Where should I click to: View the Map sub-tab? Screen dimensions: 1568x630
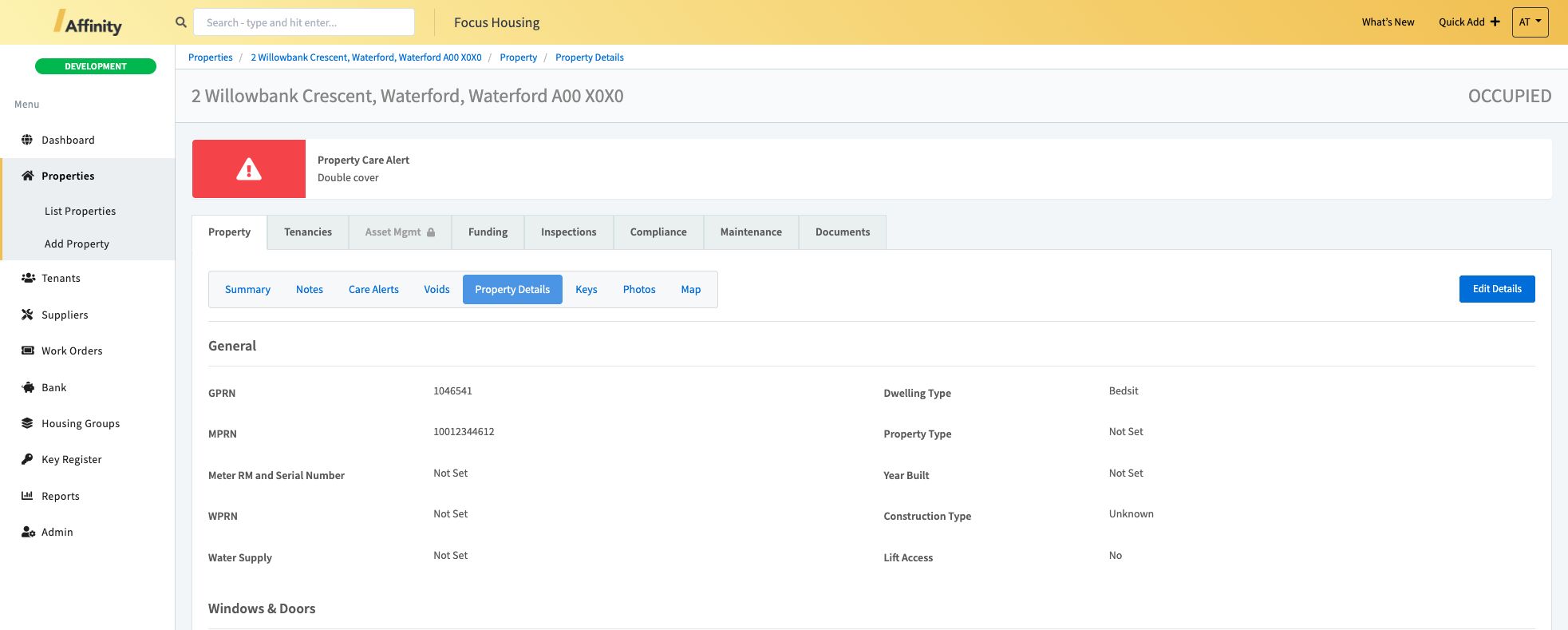(x=691, y=290)
